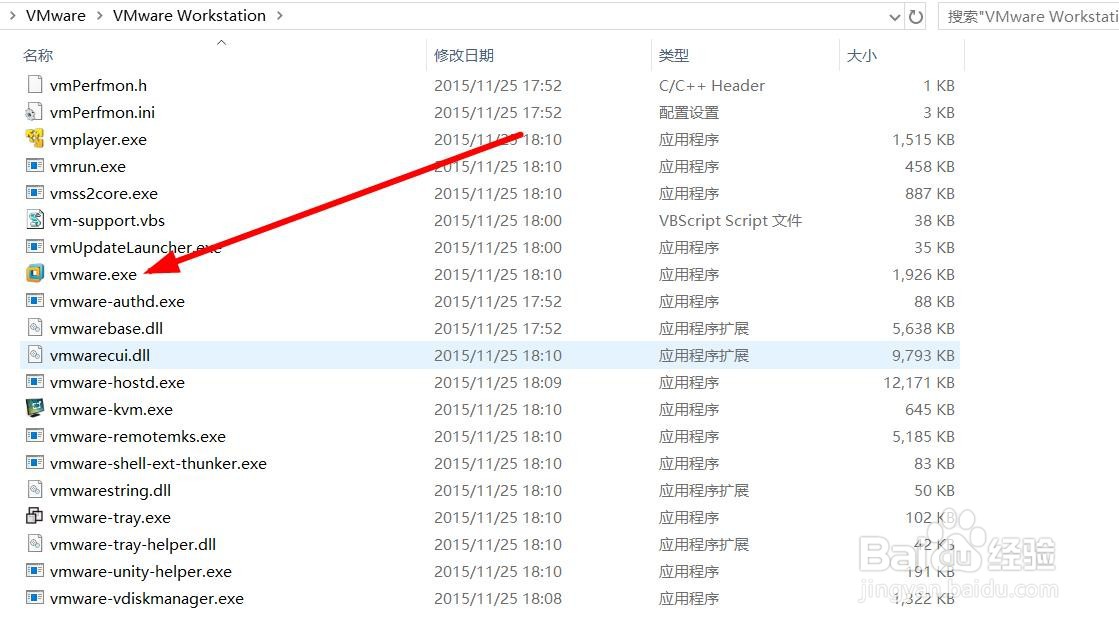Select the file name vmware-vdiskmanager.exe
Viewport: 1119px width, 627px height.
[x=146, y=599]
